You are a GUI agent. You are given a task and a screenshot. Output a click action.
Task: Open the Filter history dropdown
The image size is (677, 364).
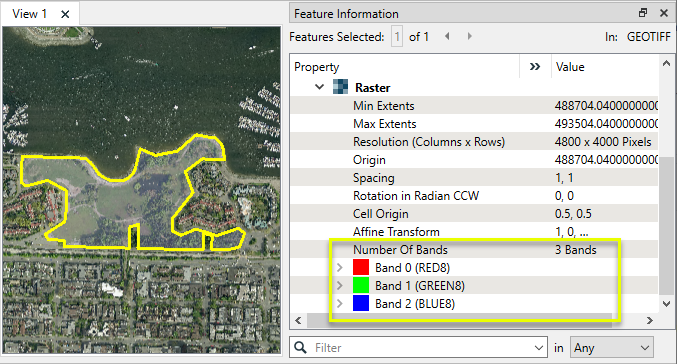[538, 348]
